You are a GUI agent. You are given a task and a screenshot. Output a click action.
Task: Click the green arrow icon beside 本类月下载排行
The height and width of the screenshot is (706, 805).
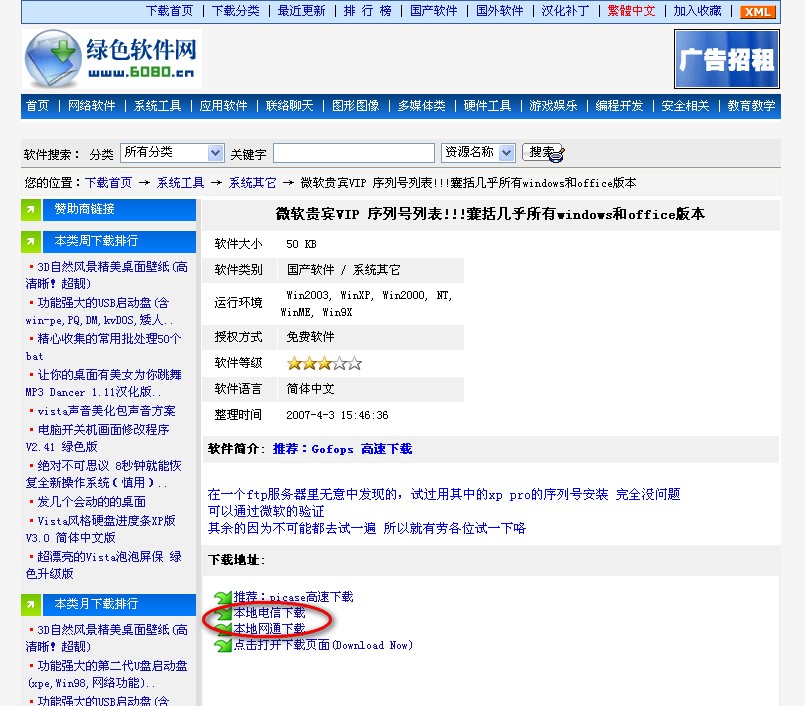click(31, 604)
